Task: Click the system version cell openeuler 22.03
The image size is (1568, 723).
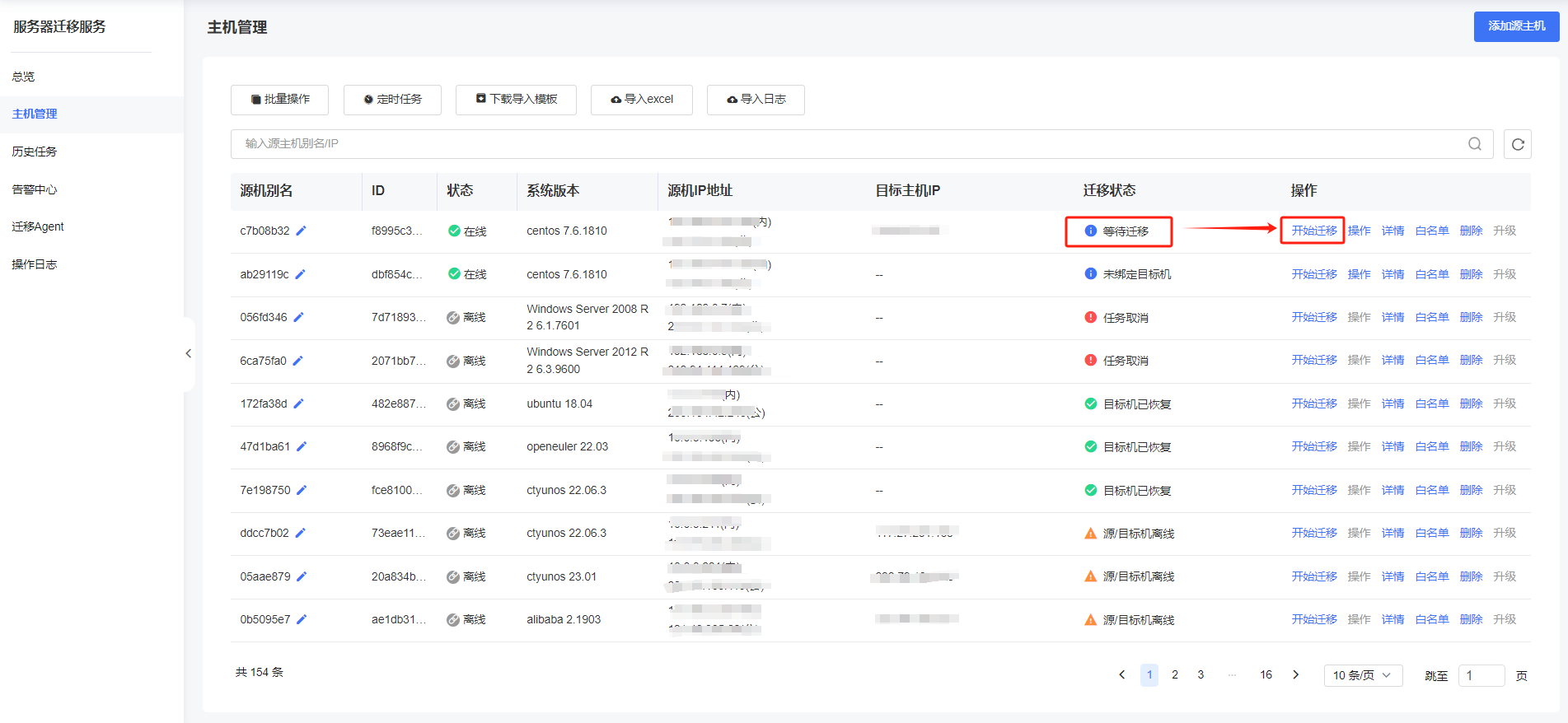Action: point(568,446)
